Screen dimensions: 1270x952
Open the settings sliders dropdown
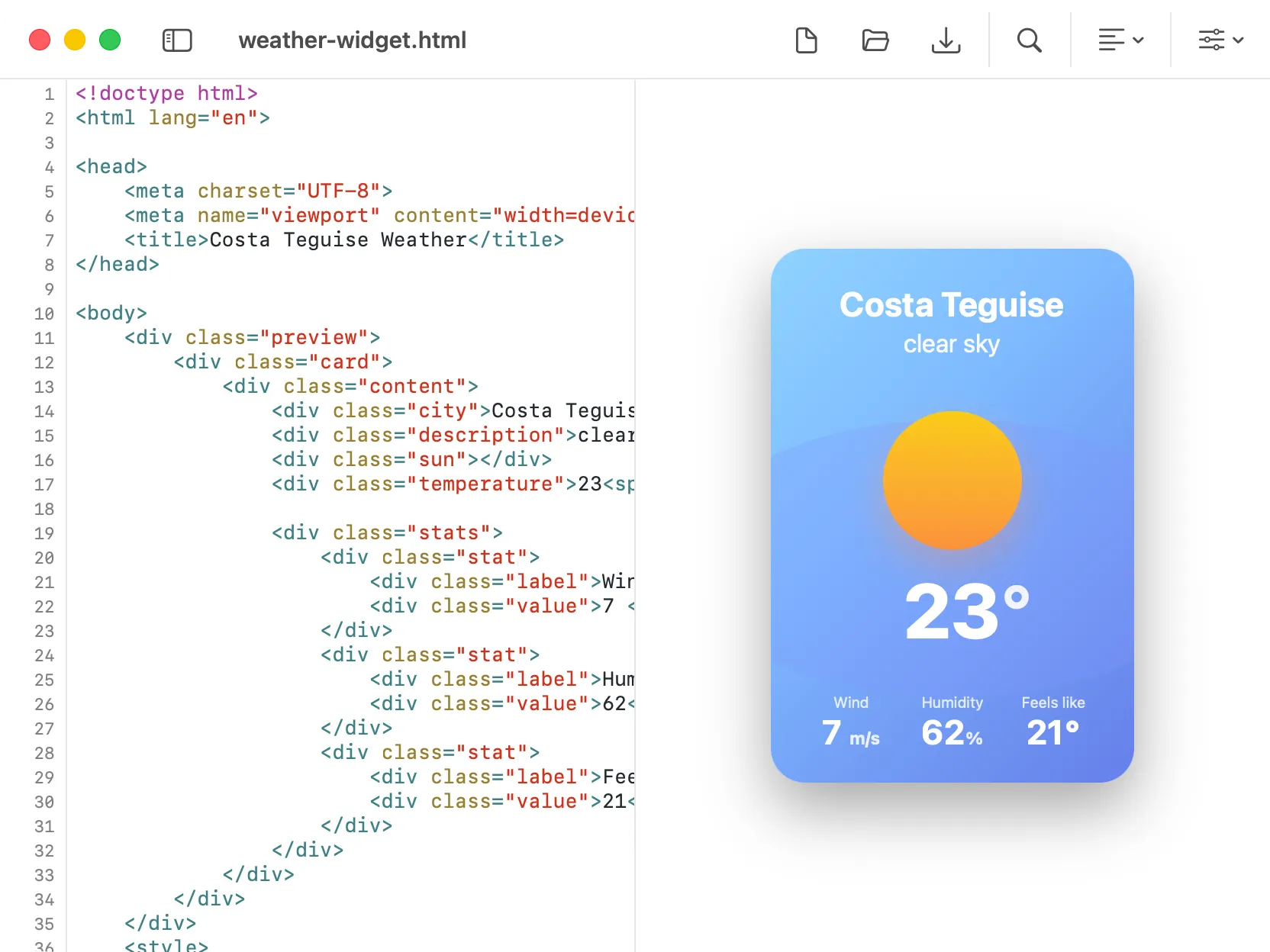point(1221,40)
